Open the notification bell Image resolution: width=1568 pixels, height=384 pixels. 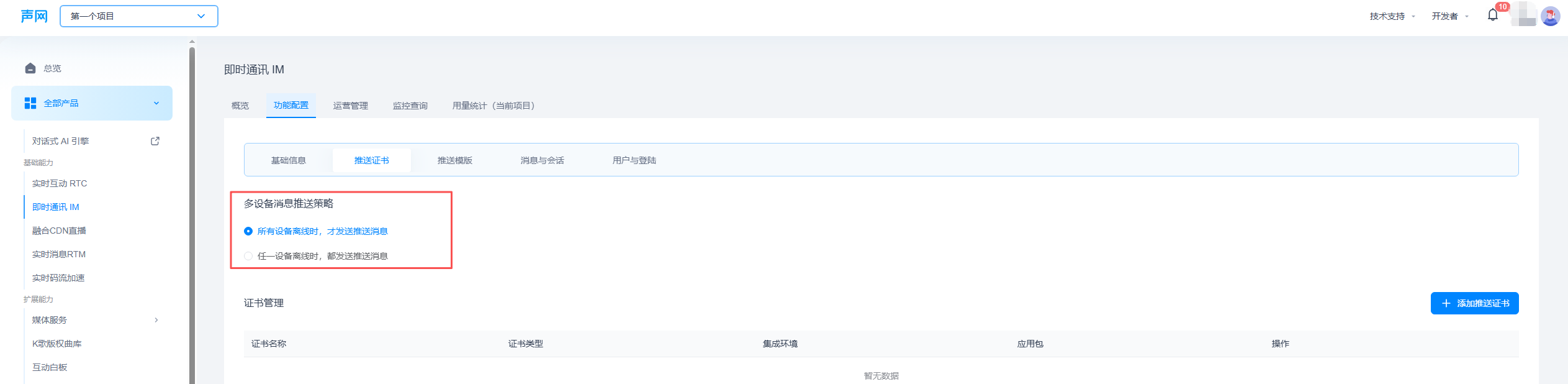pos(1493,16)
